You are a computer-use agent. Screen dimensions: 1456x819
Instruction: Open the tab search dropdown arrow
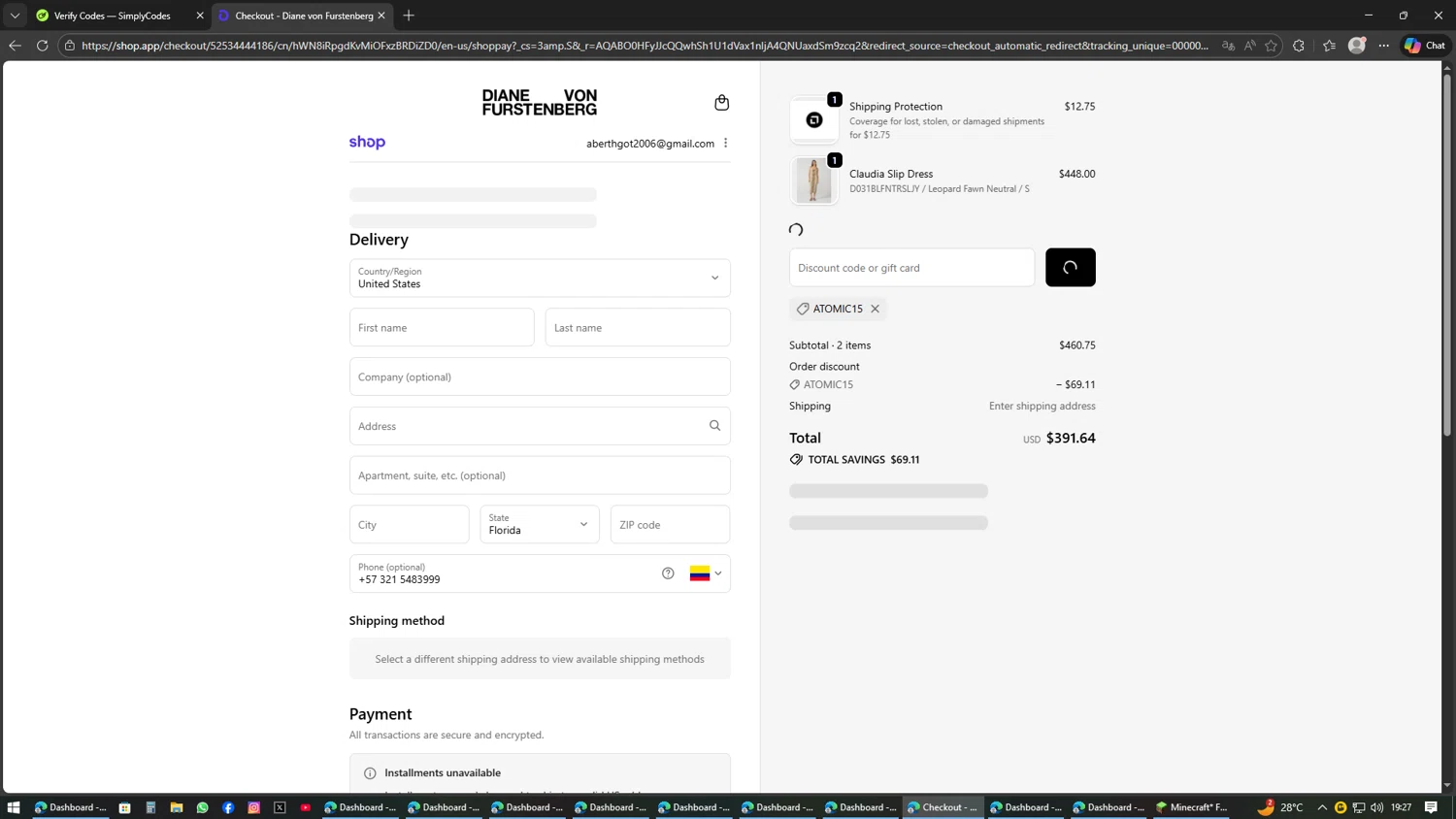[15, 16]
